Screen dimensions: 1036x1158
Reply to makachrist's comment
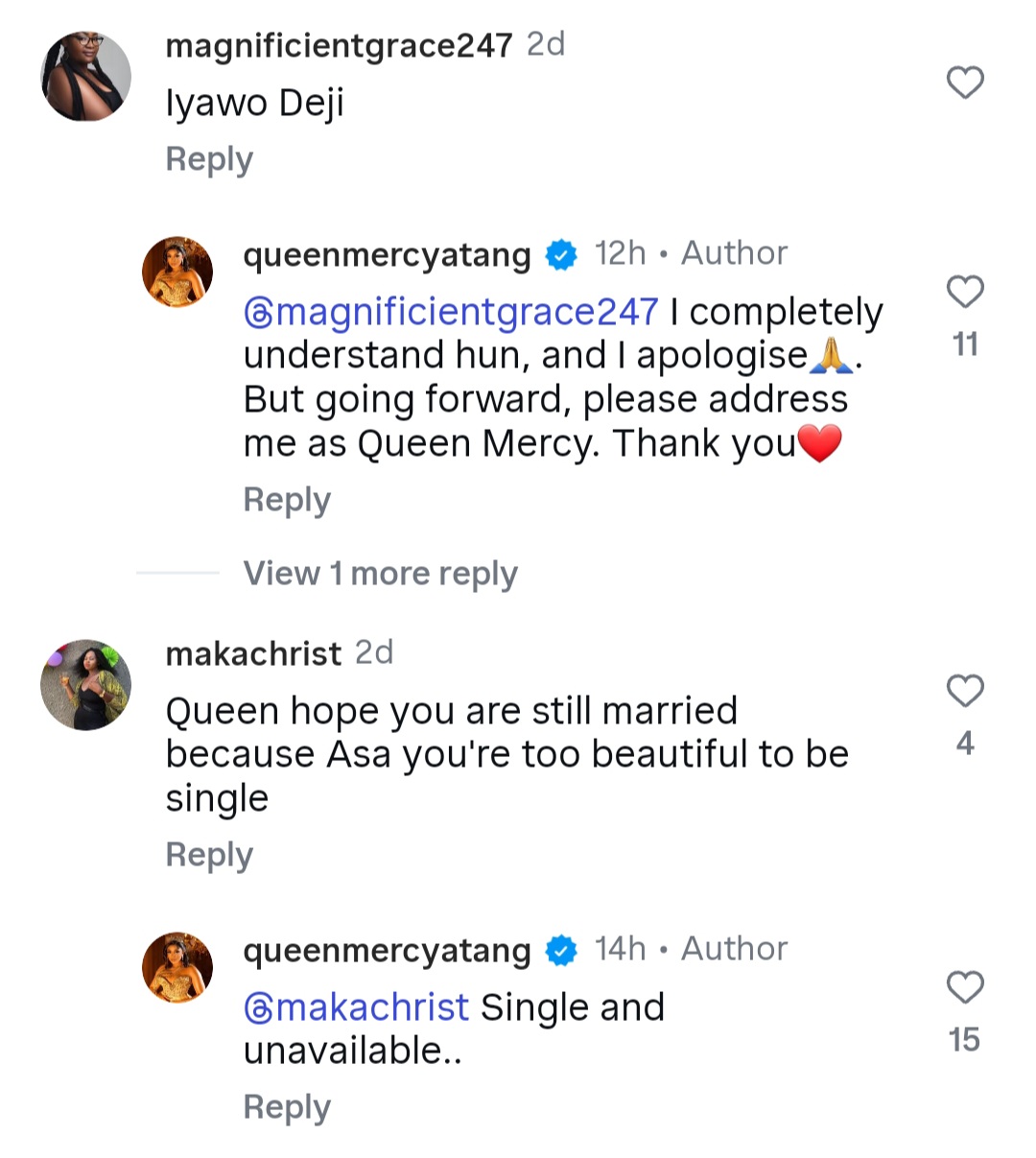[209, 855]
